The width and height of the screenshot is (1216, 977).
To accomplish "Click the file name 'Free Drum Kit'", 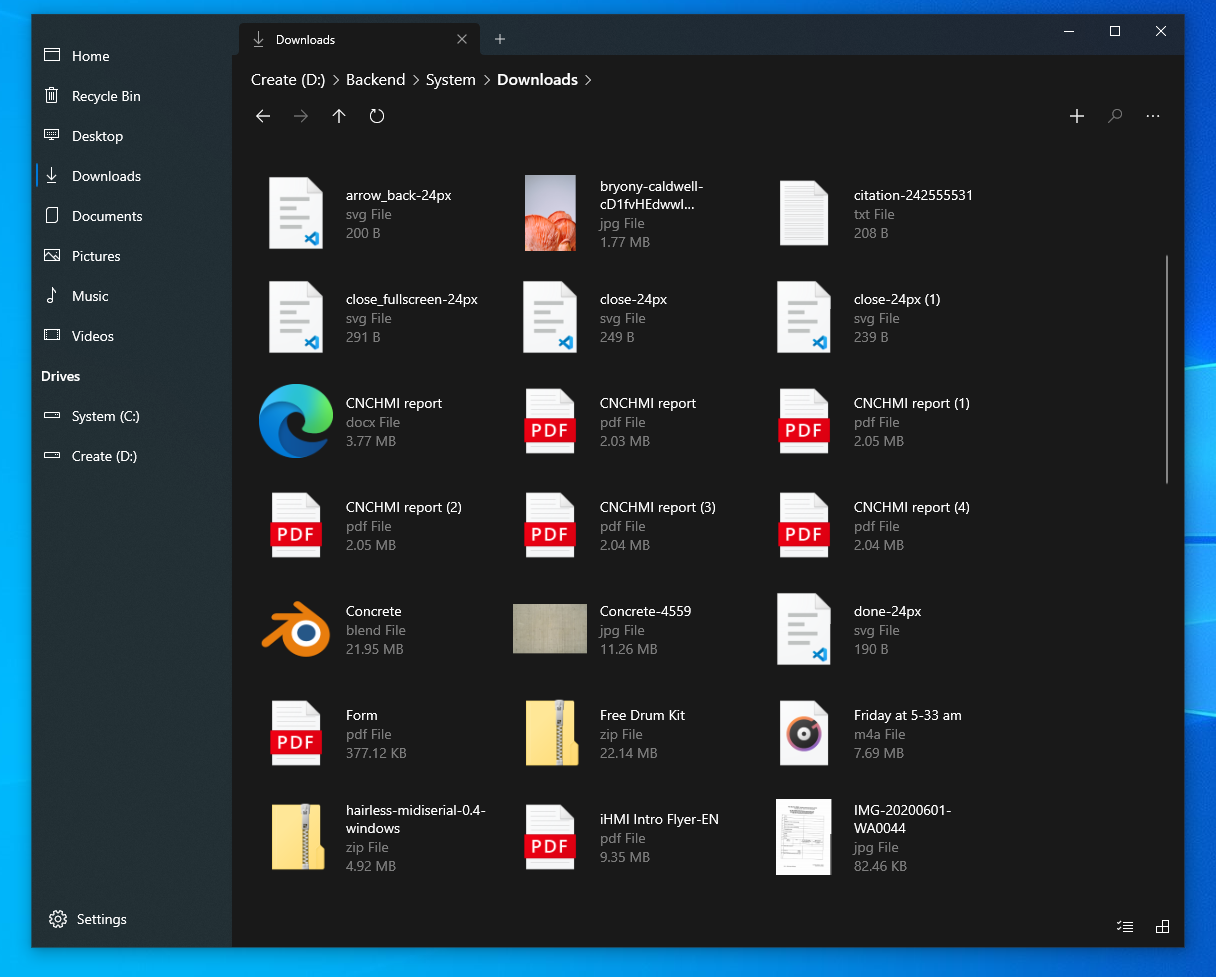I will [642, 715].
